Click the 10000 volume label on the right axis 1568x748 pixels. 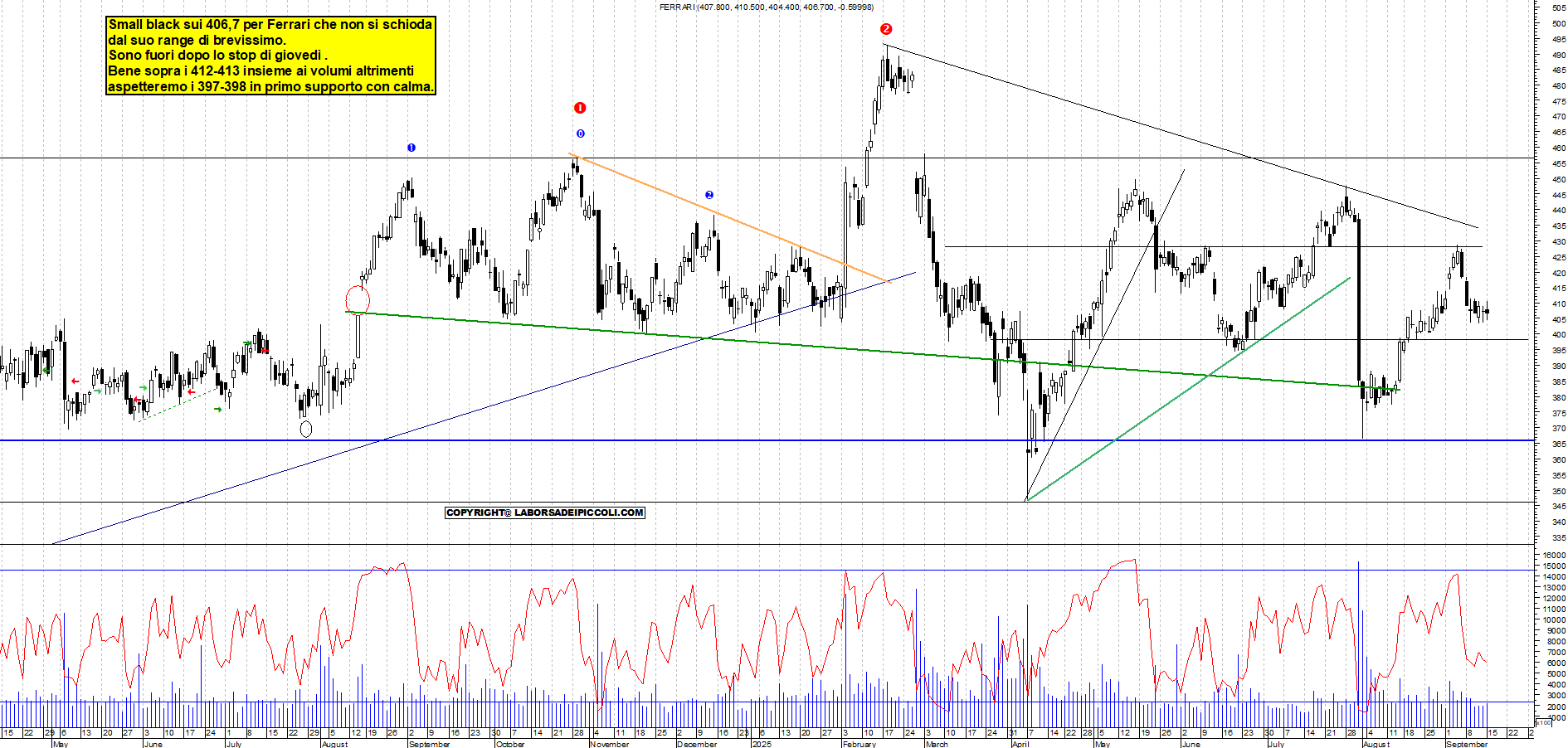(1554, 619)
